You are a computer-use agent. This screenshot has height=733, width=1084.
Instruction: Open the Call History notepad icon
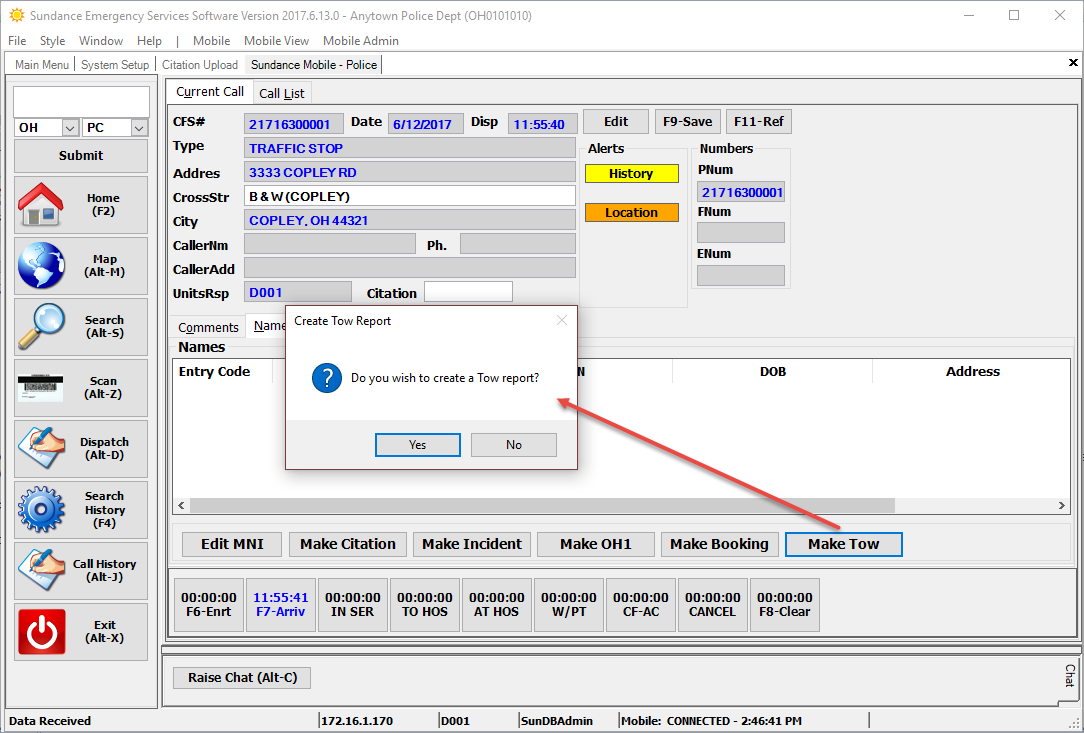point(41,570)
